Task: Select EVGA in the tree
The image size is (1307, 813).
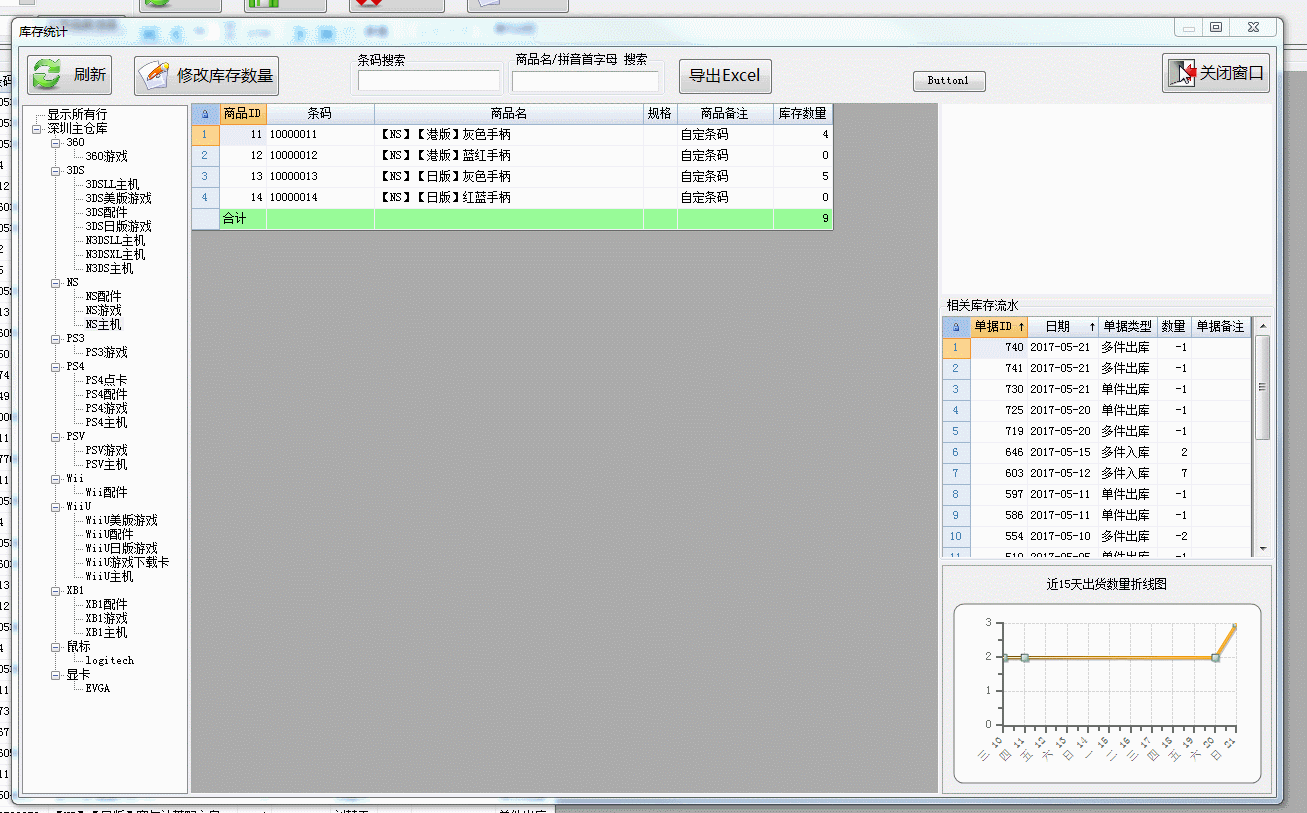Action: [97, 689]
